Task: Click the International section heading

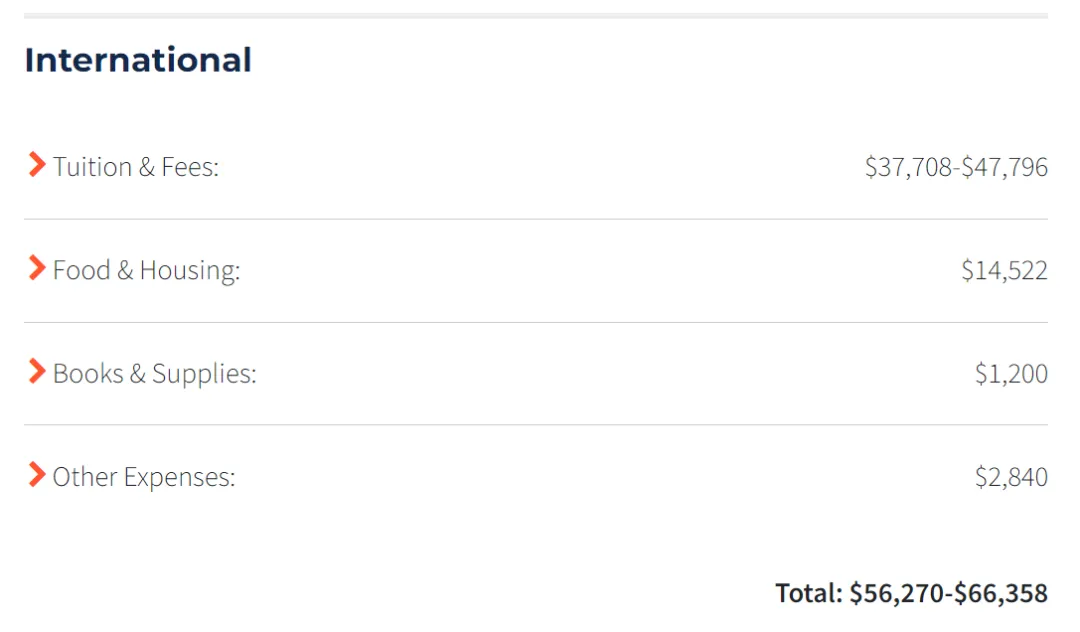Action: point(138,60)
